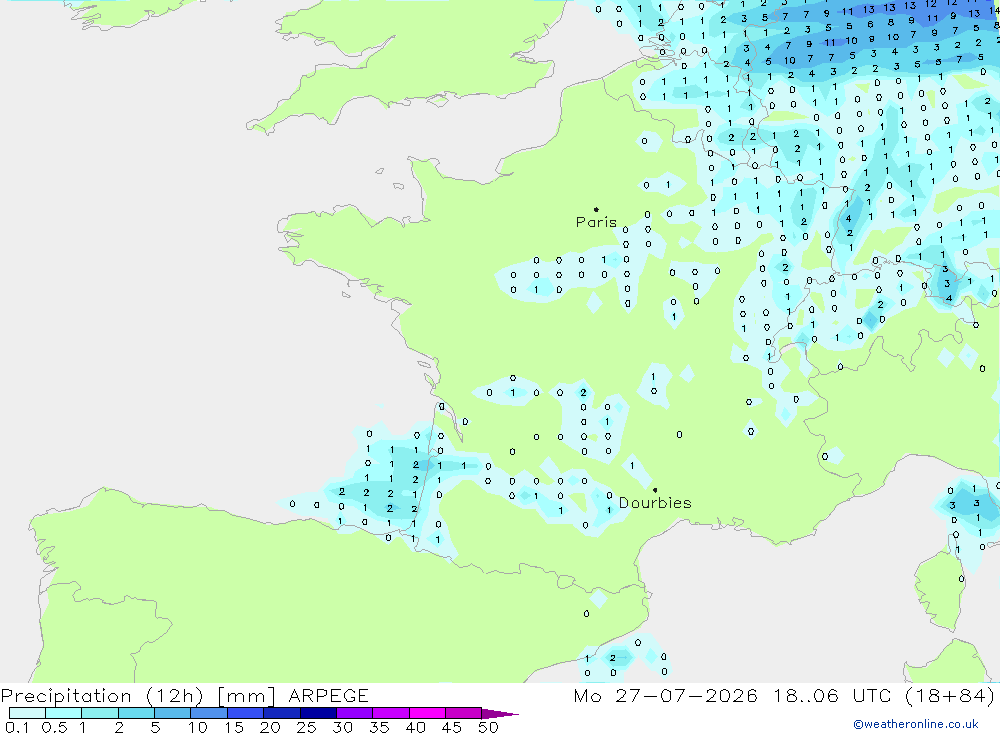Click the '18..06 UTC' time range
The width and height of the screenshot is (1000, 733).
832,696
